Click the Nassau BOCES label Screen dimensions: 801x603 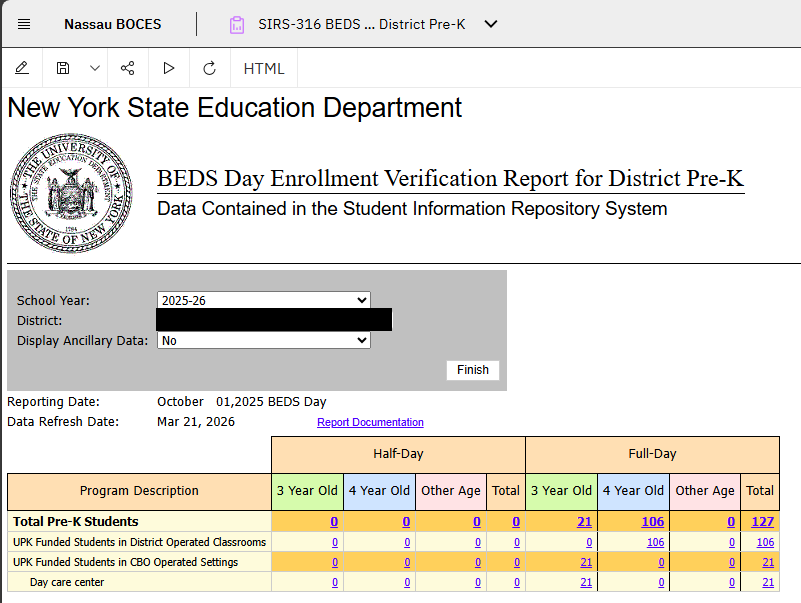point(112,24)
